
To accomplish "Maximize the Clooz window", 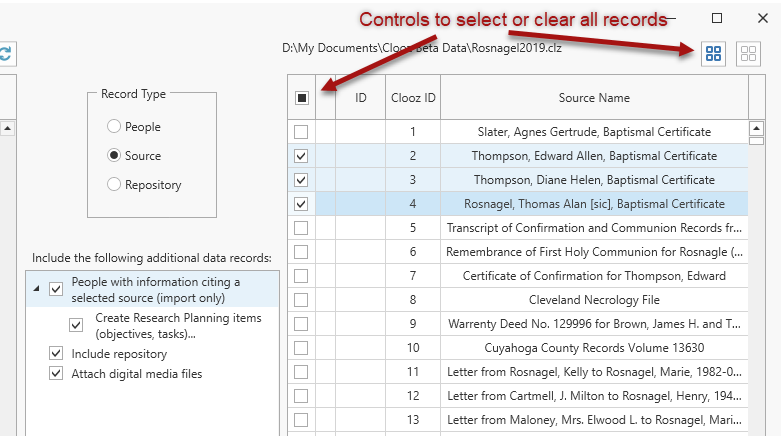I will 717,17.
